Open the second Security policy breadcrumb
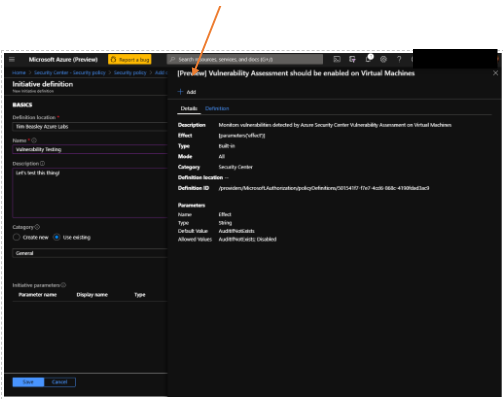The height and width of the screenshot is (399, 503). (x=130, y=73)
